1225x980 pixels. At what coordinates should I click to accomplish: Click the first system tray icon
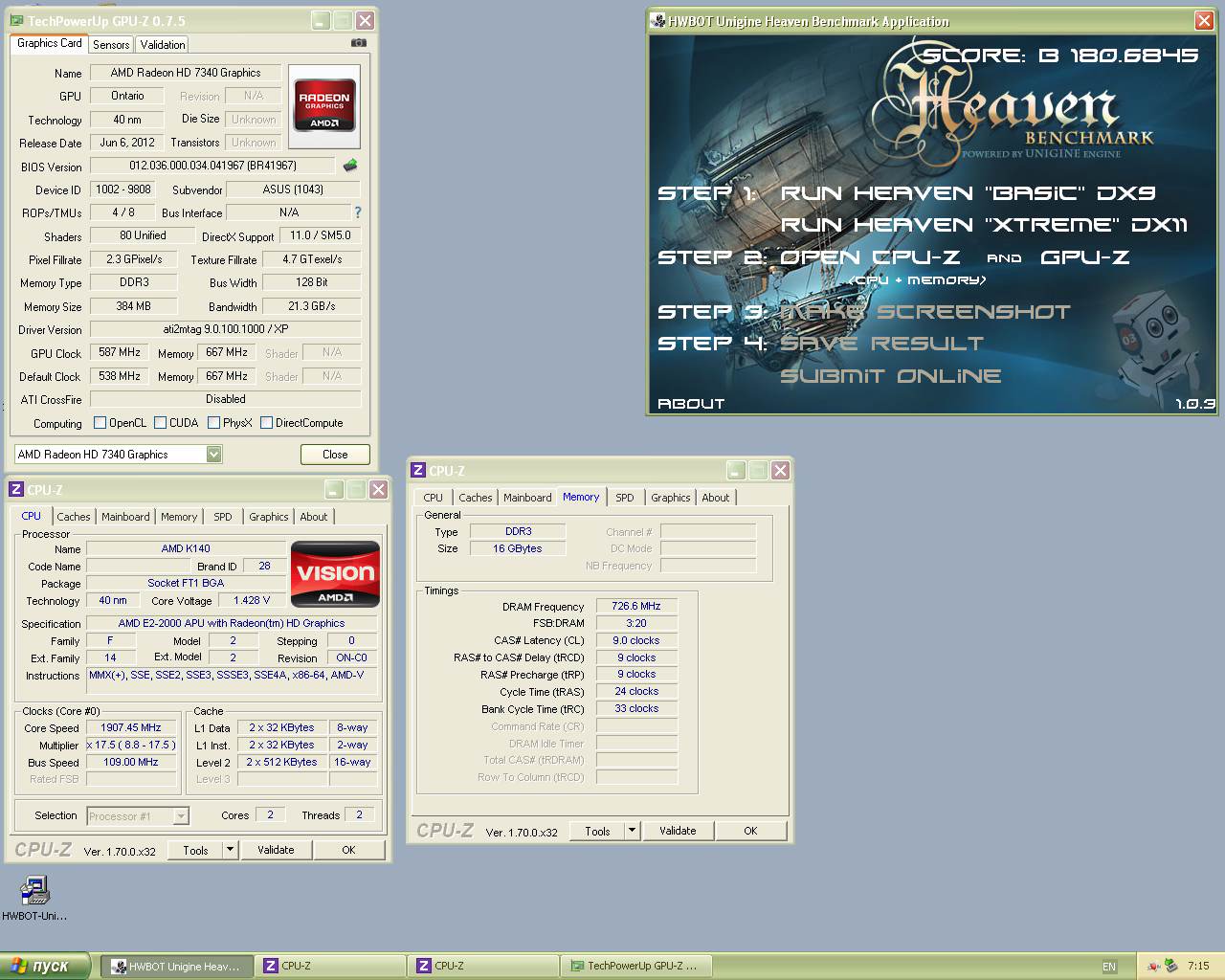[1154, 967]
